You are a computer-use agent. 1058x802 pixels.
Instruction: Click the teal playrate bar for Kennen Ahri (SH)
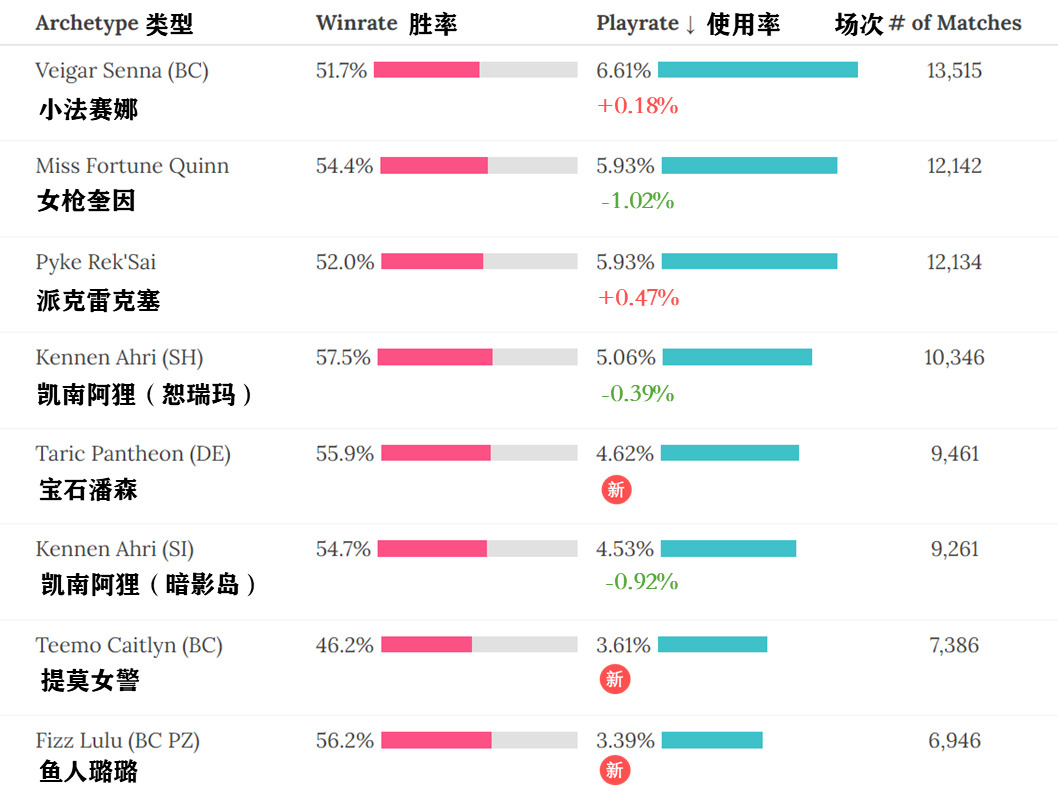tap(737, 357)
